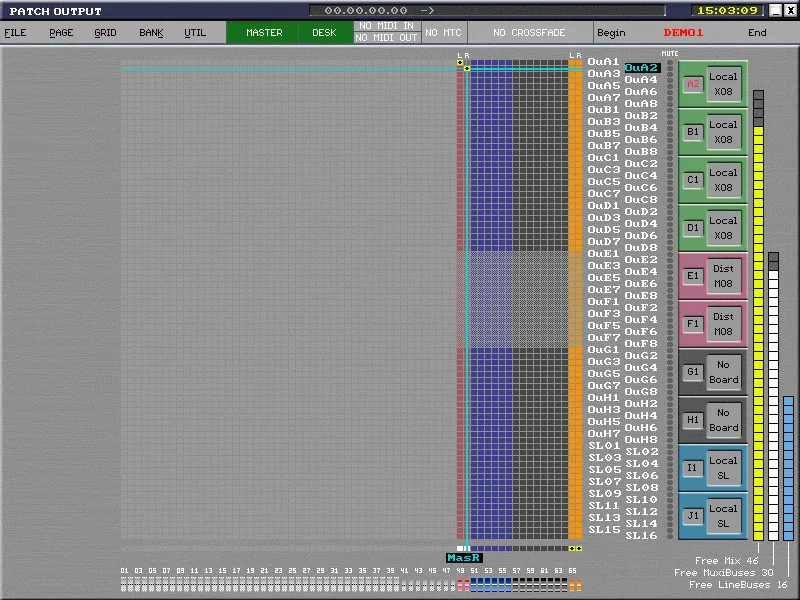Screen dimensions: 800x600
Task: Click the Local XO8 box beside A2
Action: click(723, 84)
